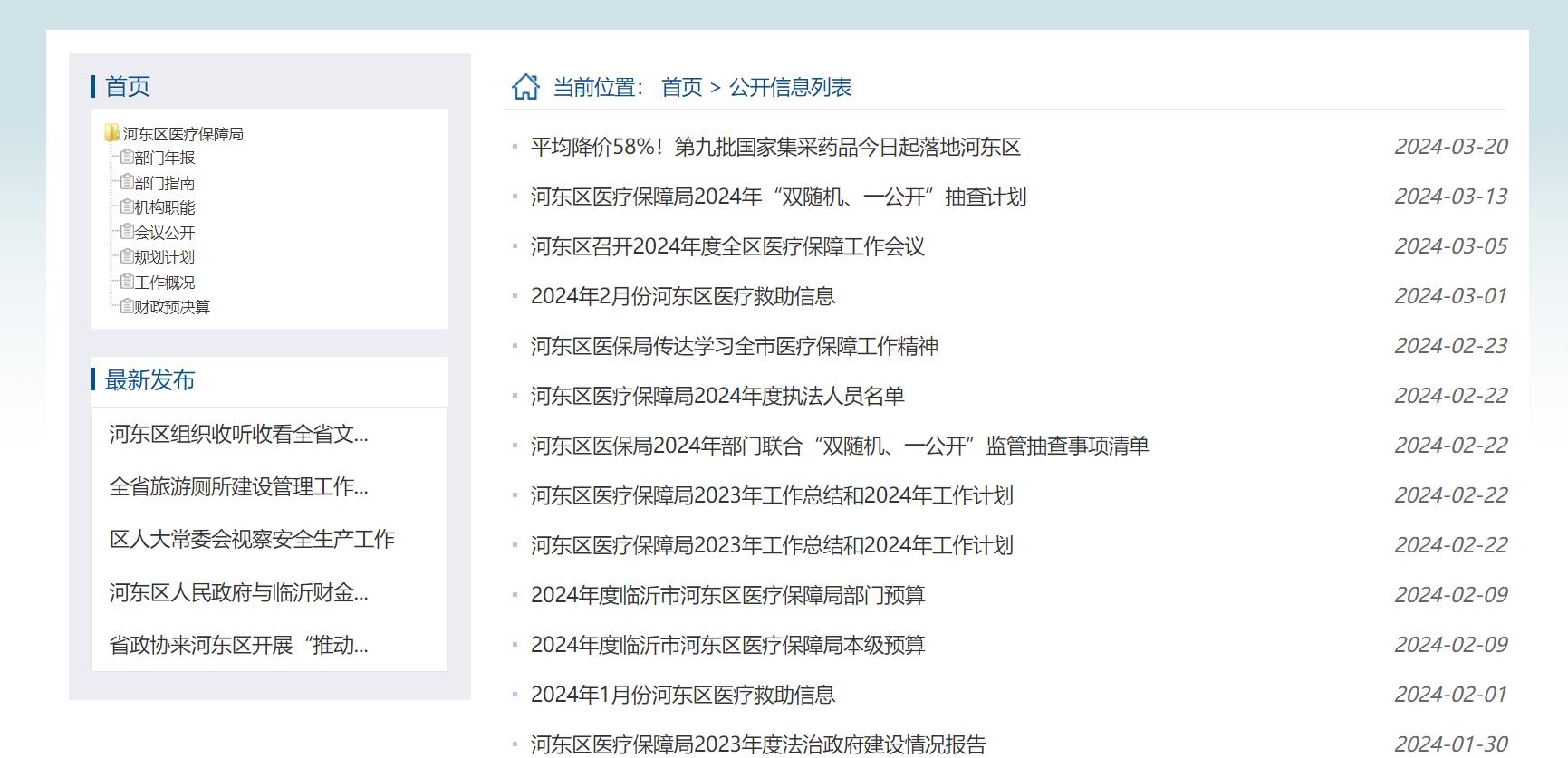This screenshot has width=1568, height=758.
Task: Open 部门年报 in the tree
Action: pyautogui.click(x=164, y=158)
